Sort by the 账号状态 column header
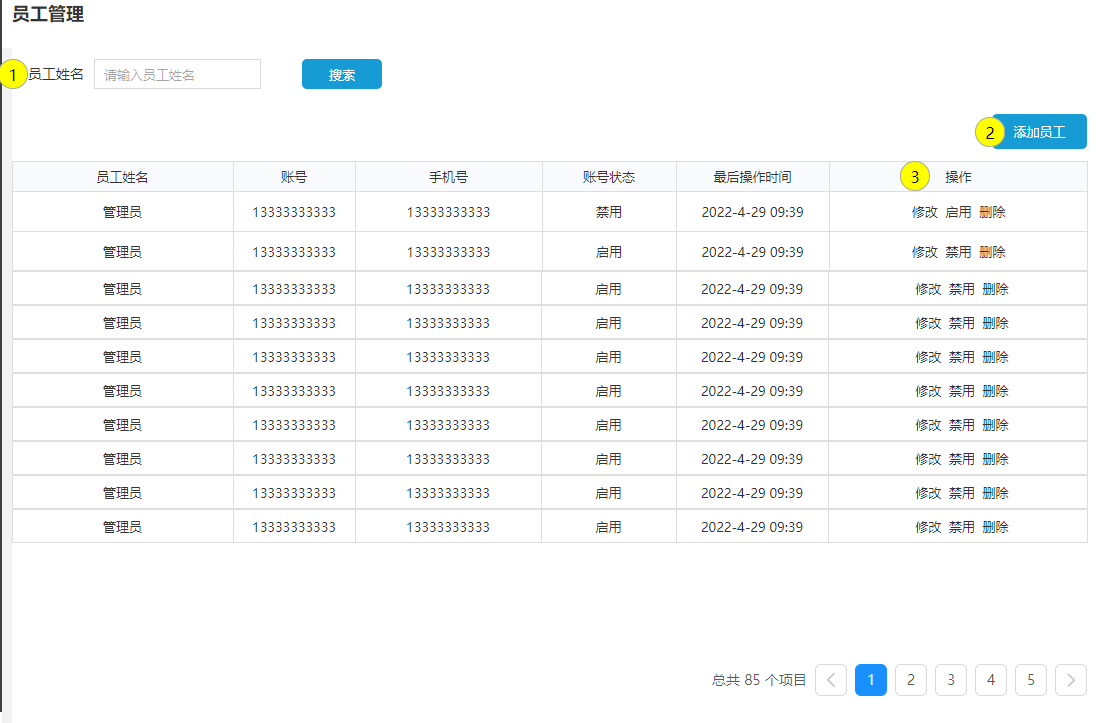The width and height of the screenshot is (1096, 723). tap(608, 176)
